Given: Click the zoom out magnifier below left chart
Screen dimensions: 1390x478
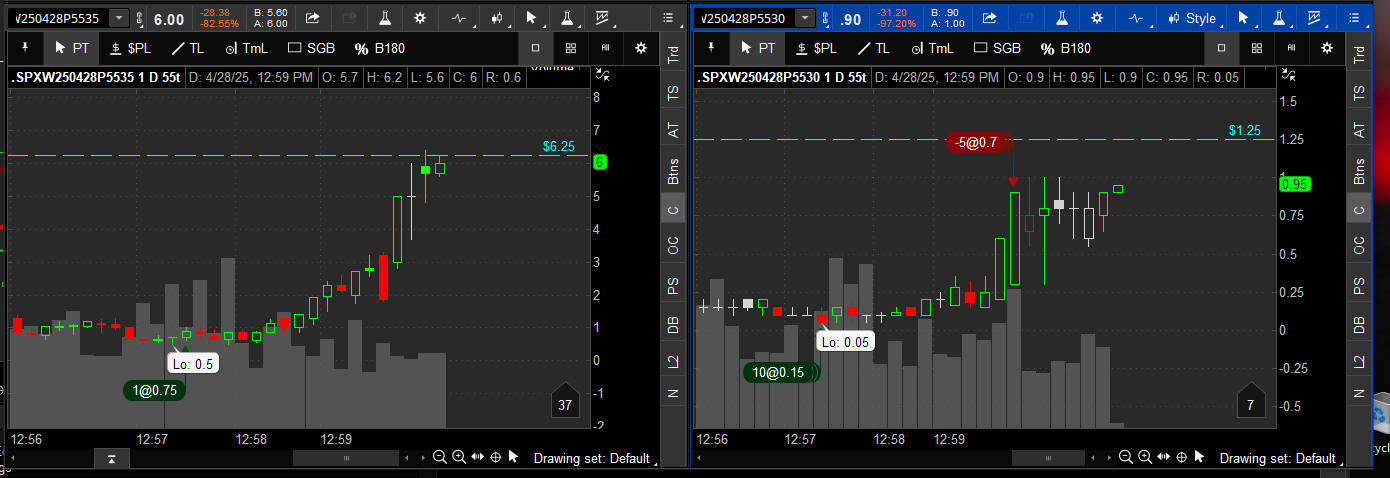Looking at the screenshot, I should (439, 457).
